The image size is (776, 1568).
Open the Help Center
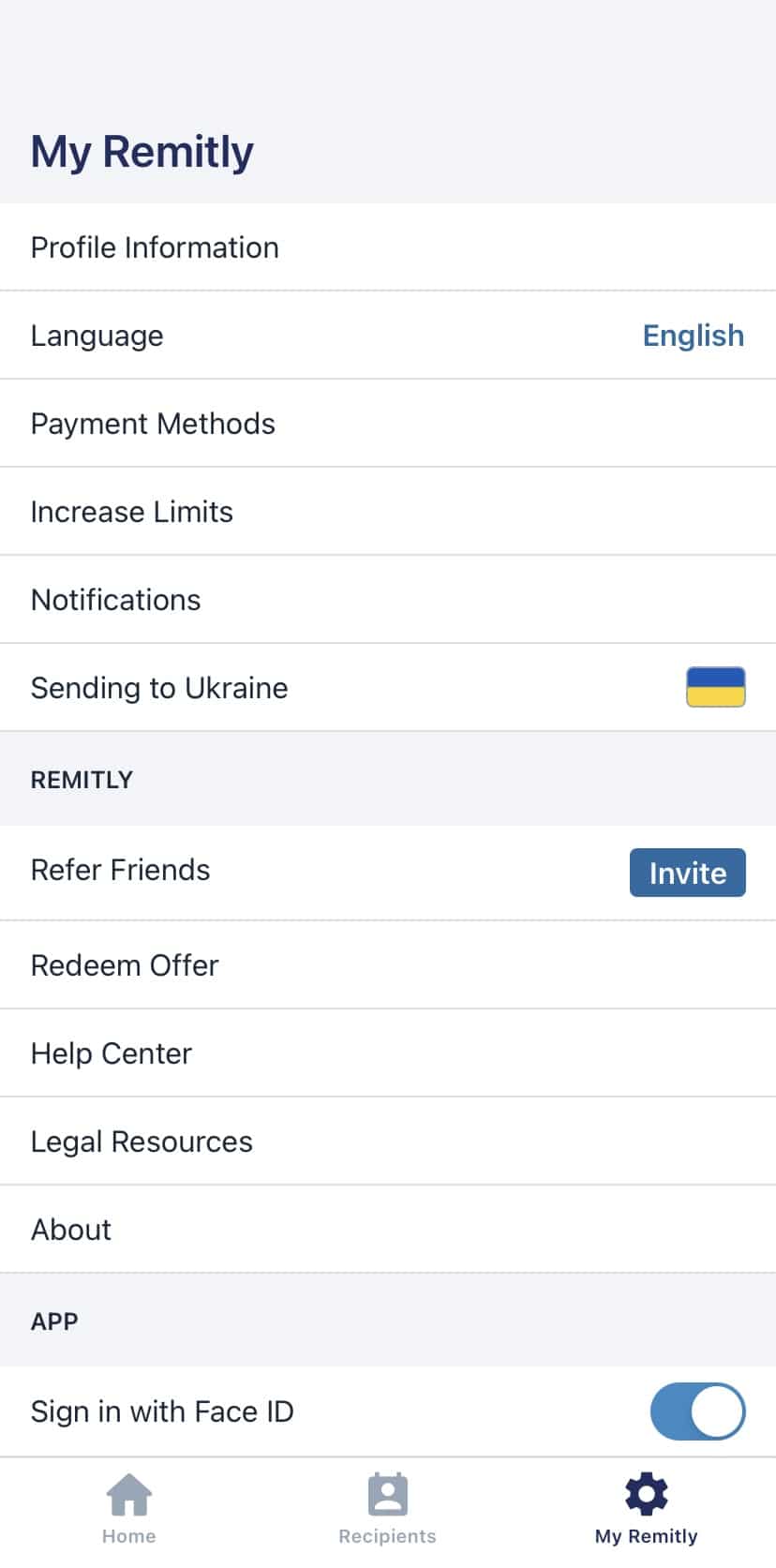(388, 1053)
